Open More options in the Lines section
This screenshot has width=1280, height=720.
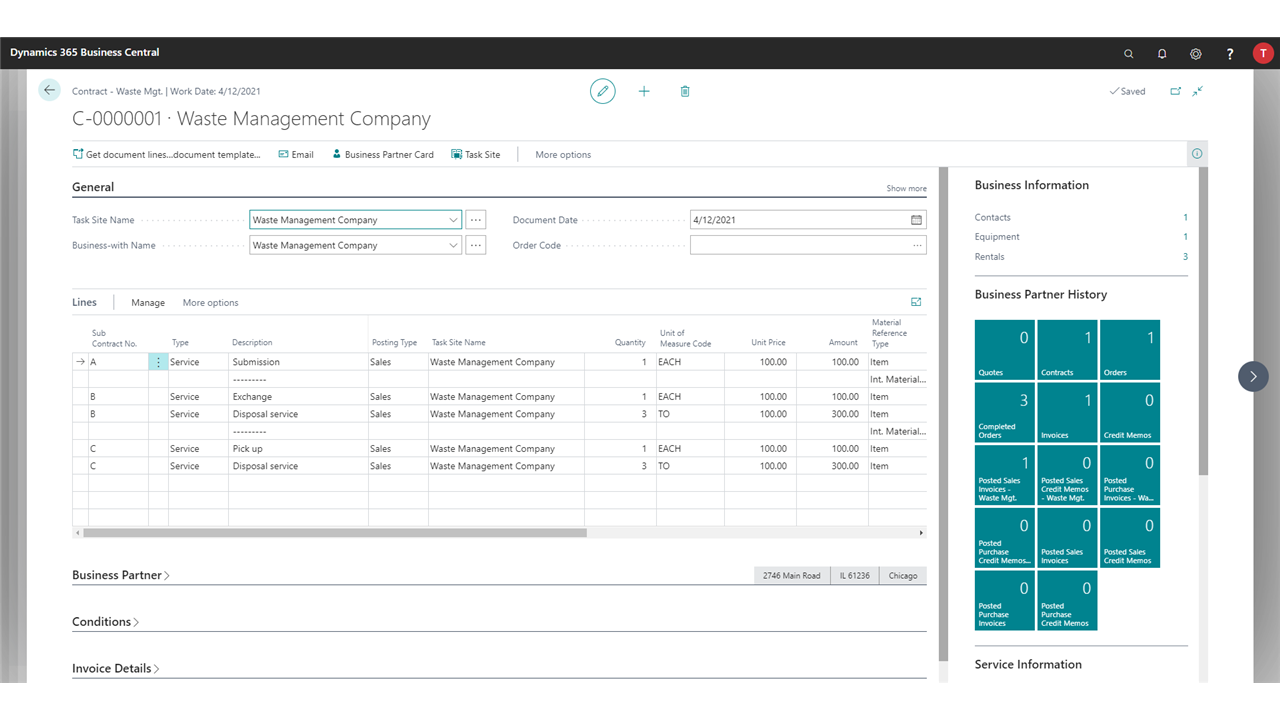pos(210,303)
